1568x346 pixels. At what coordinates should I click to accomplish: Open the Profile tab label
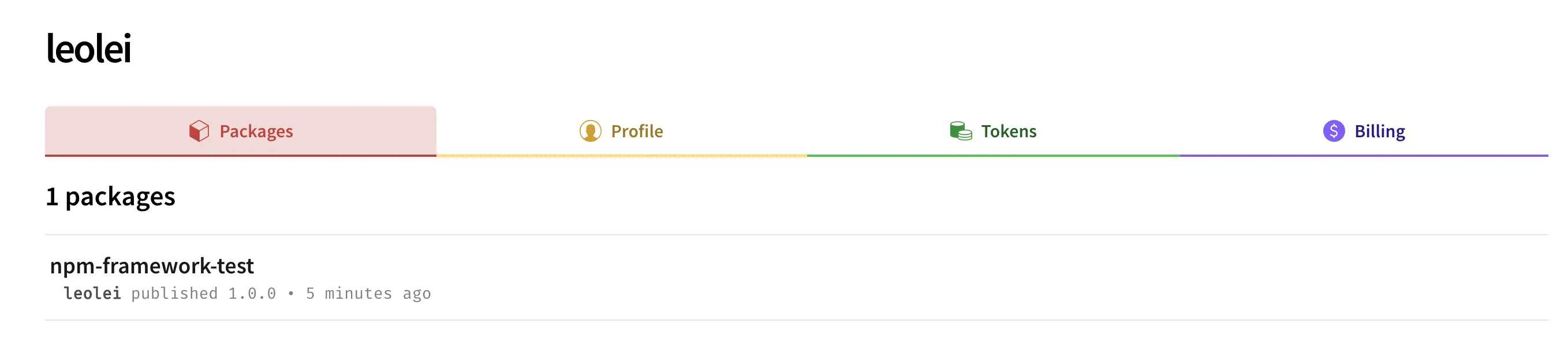tap(637, 131)
